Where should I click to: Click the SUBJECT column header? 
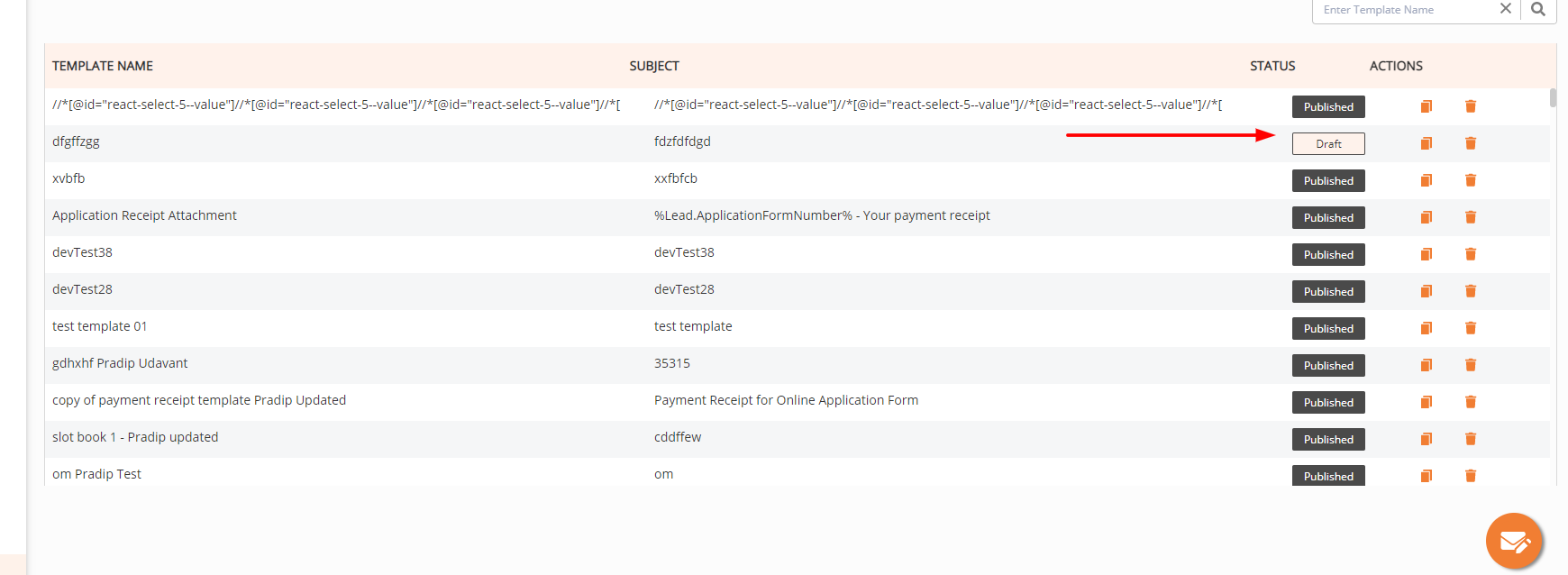tap(654, 66)
